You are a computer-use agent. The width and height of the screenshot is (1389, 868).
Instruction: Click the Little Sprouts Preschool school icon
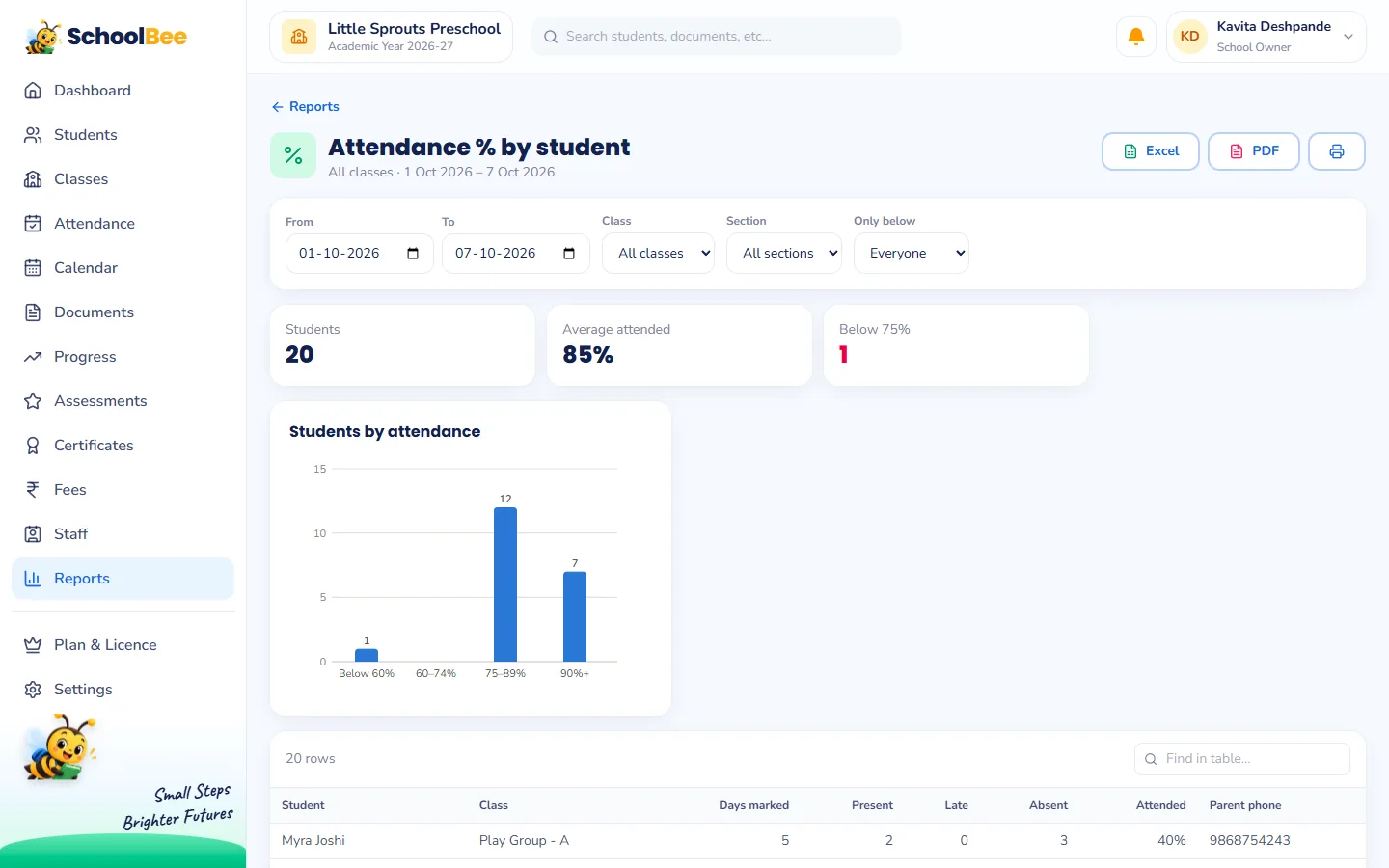point(299,37)
